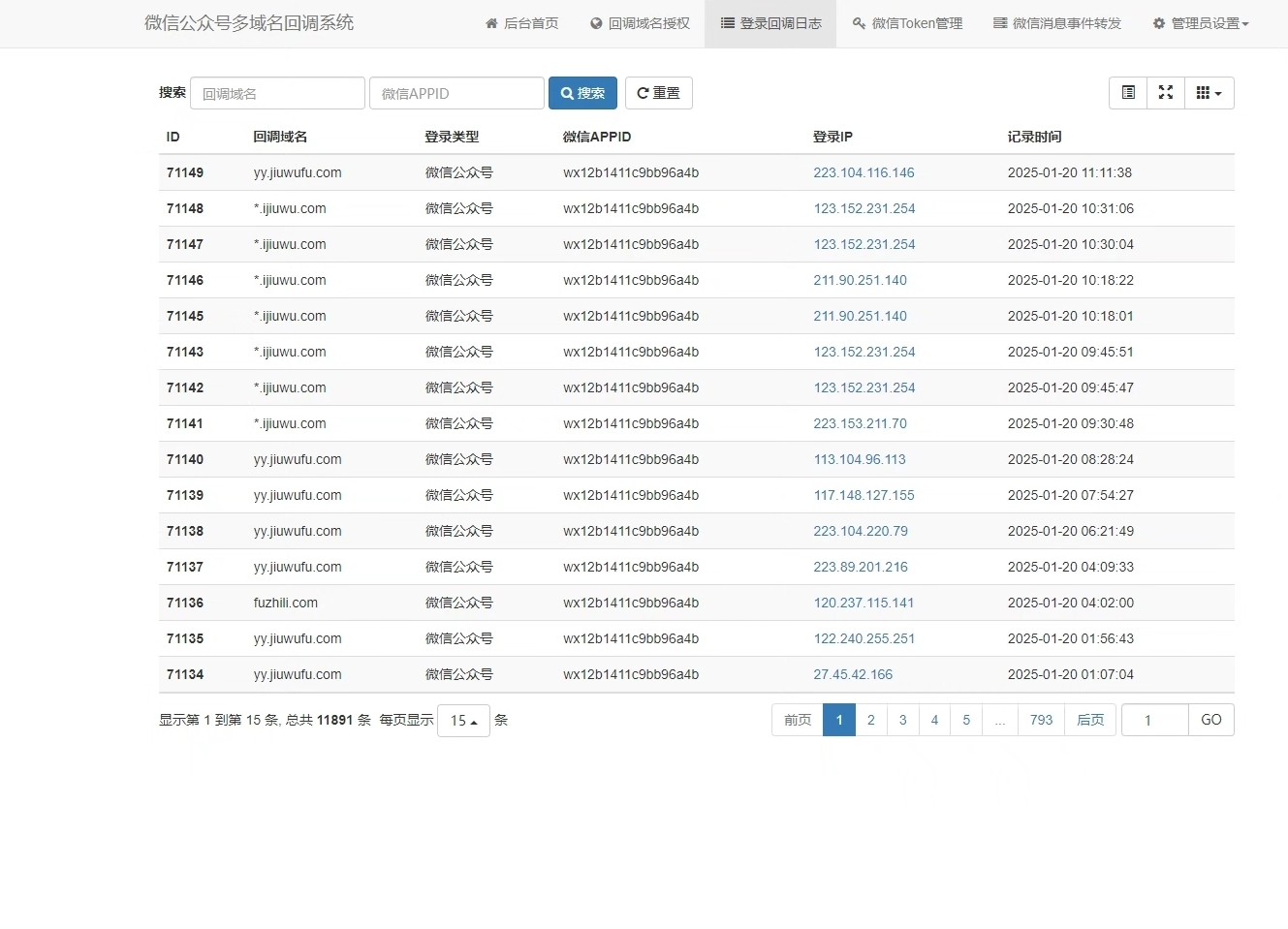1288x929 pixels.
Task: Open IP link 223.104.116.146
Action: click(864, 172)
